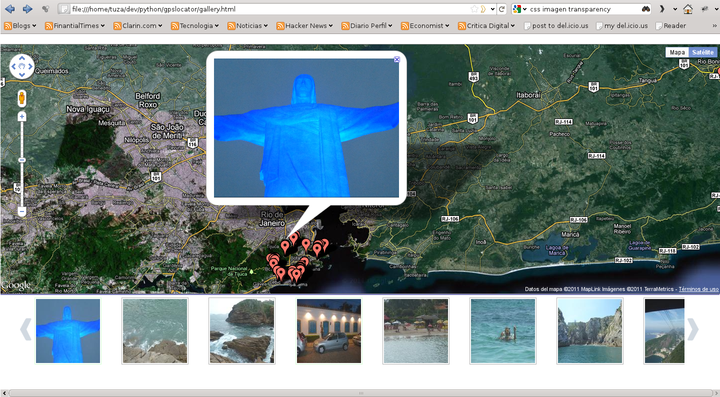This screenshot has width=720, height=397.
Task: Show next thumbnails with right carousel arrow
Action: tap(692, 330)
